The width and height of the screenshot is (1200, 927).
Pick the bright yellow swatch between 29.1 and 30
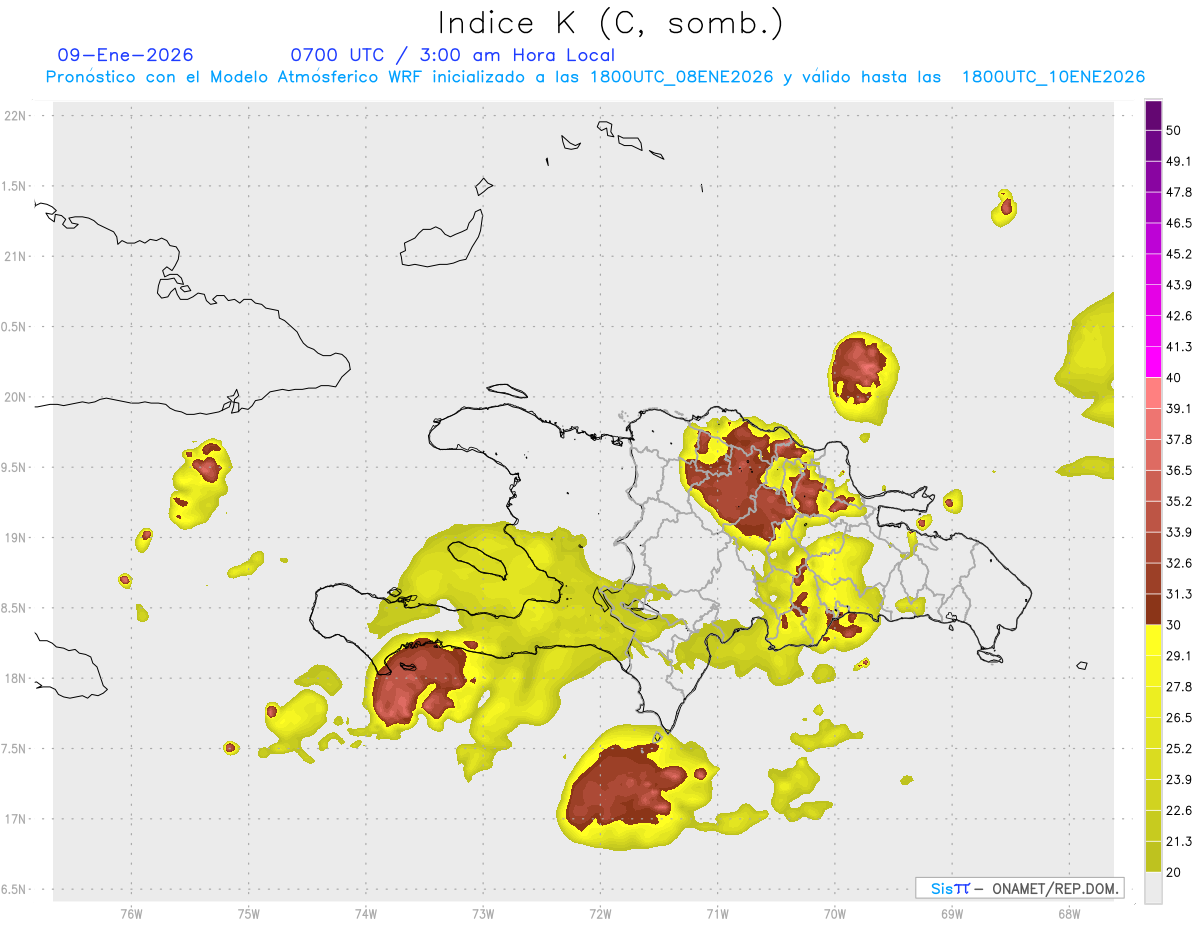1153,640
